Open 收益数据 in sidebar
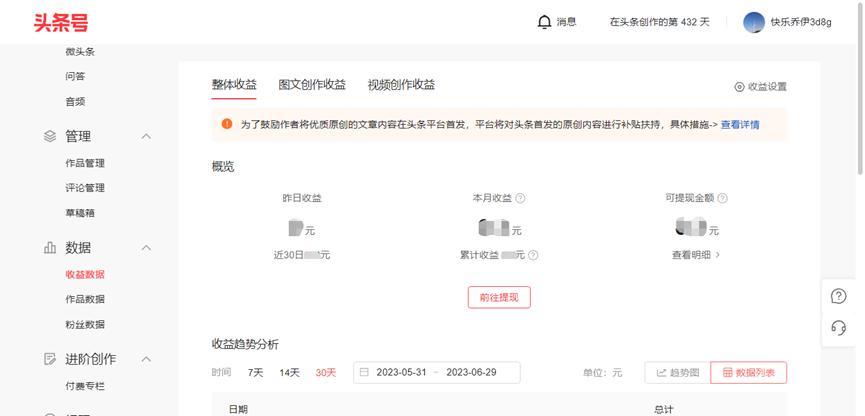The width and height of the screenshot is (865, 416). pyautogui.click(x=85, y=274)
